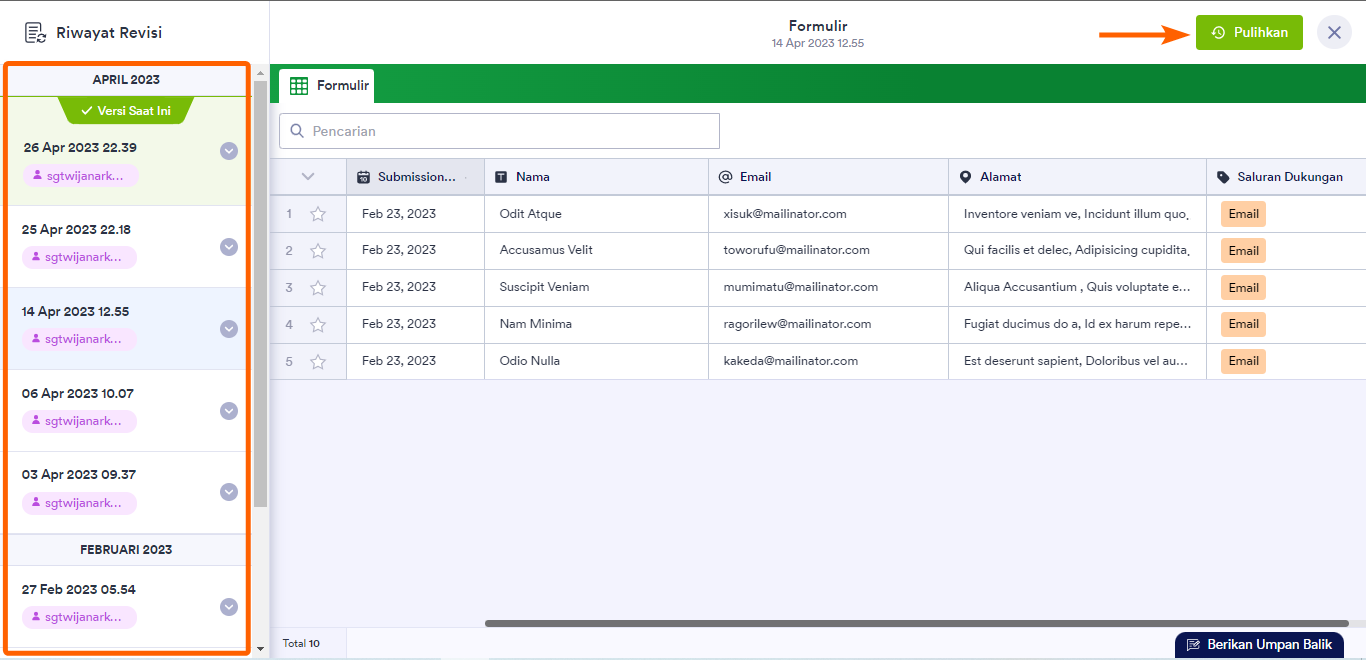Click the APRIL 2023 month header
The width and height of the screenshot is (1366, 660).
pos(126,80)
